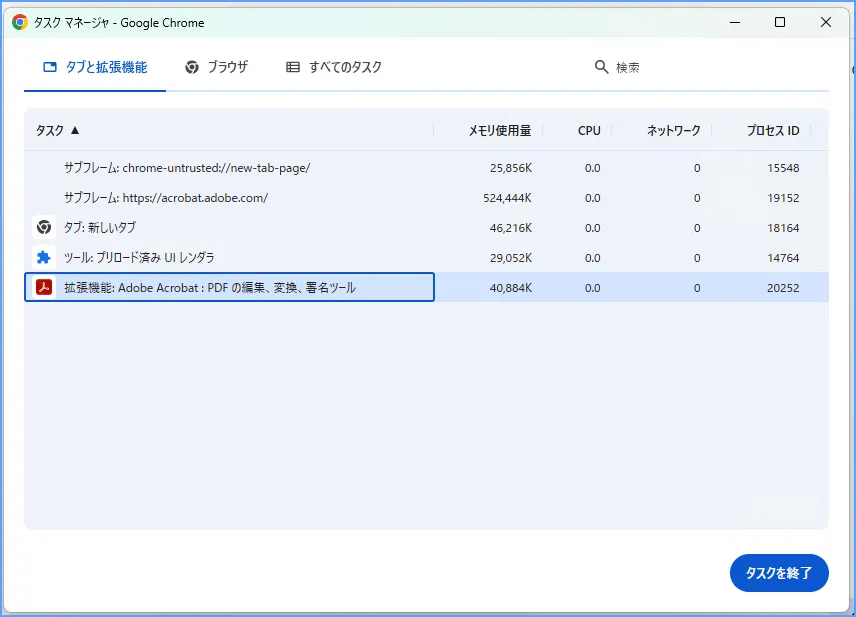Viewport: 856px width, 617px height.
Task: Click the Chrome logo in the title bar
Action: [20, 22]
